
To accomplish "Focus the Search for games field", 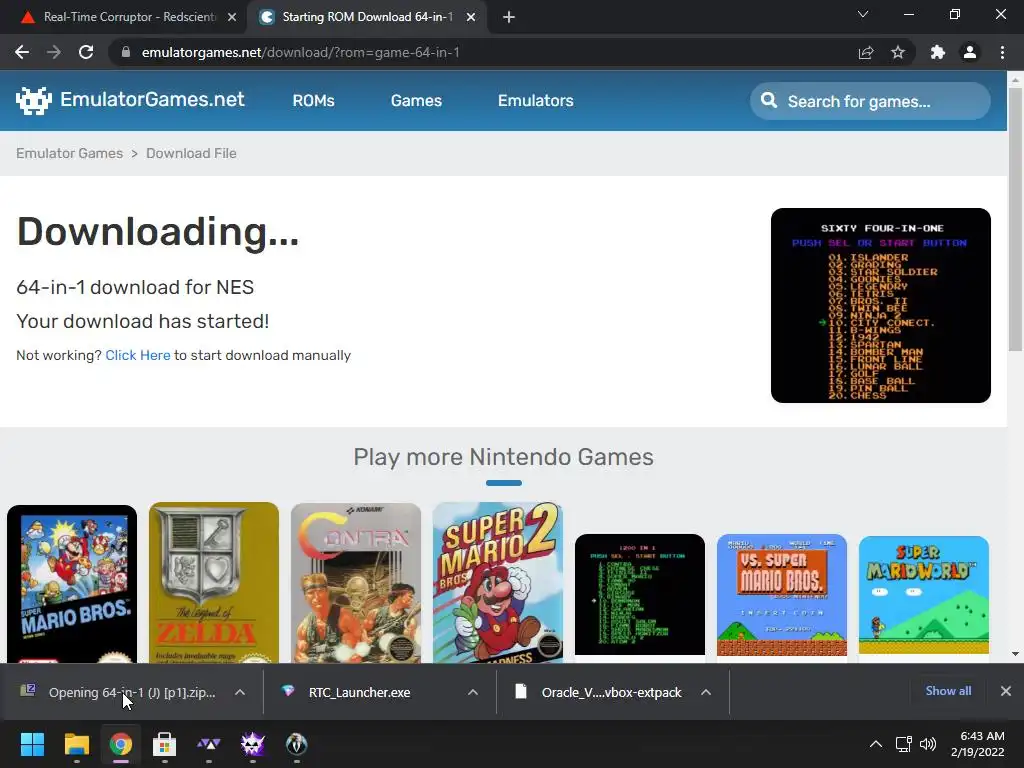I will (870, 101).
